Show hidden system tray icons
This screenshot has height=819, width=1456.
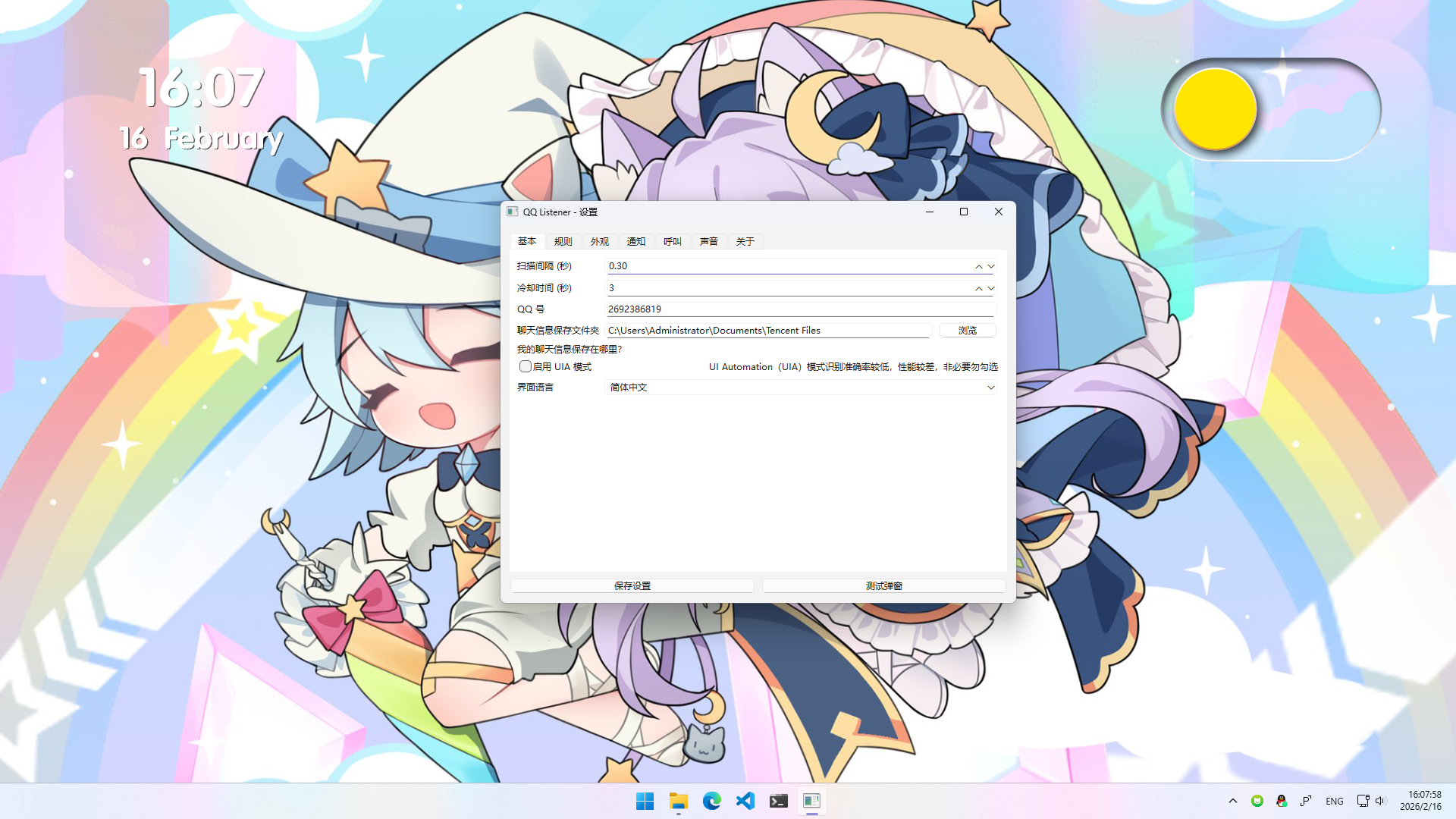click(x=1233, y=801)
